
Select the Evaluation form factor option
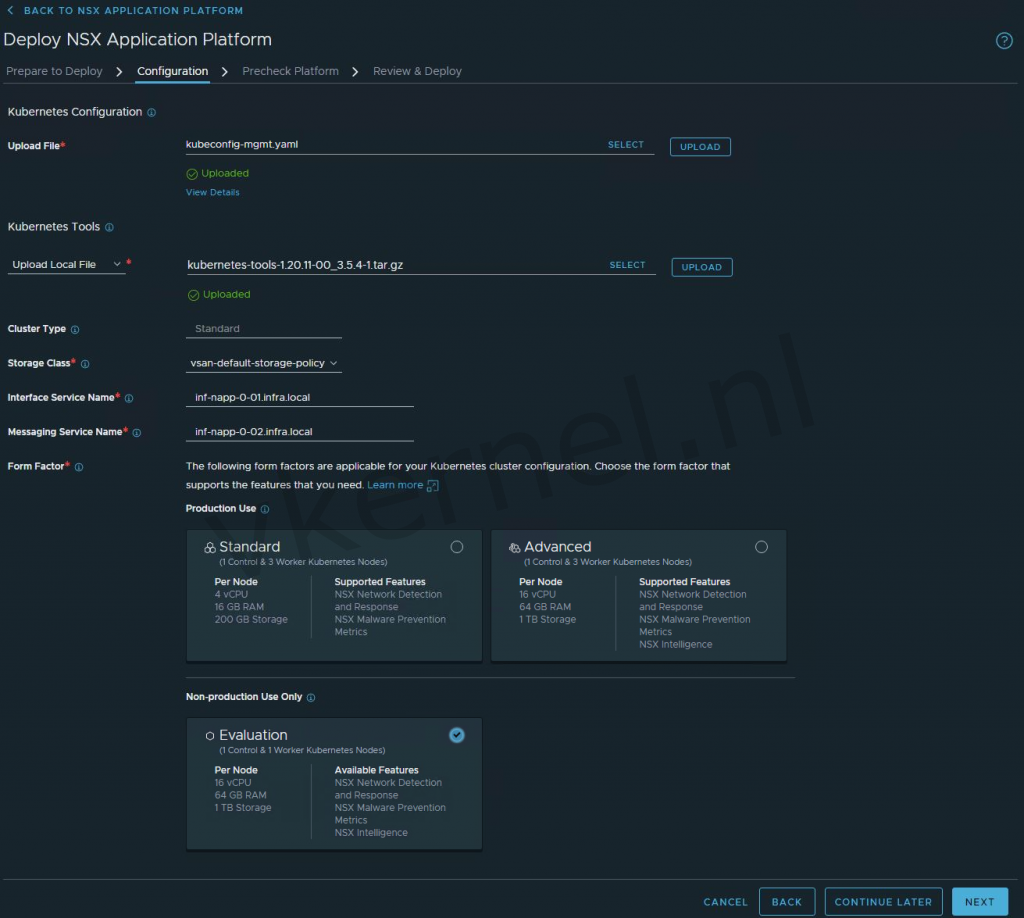click(457, 734)
